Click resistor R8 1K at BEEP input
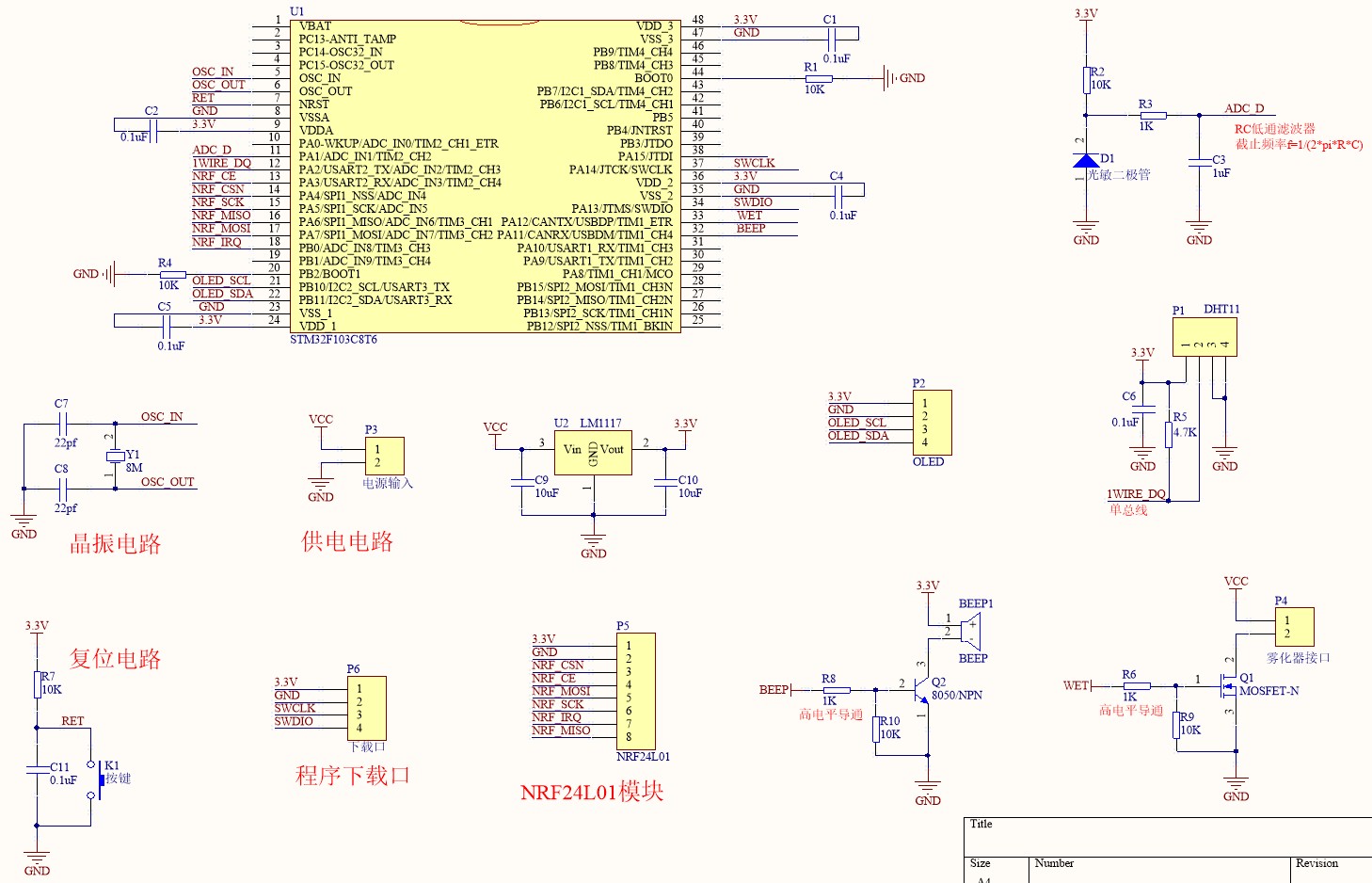 837,690
